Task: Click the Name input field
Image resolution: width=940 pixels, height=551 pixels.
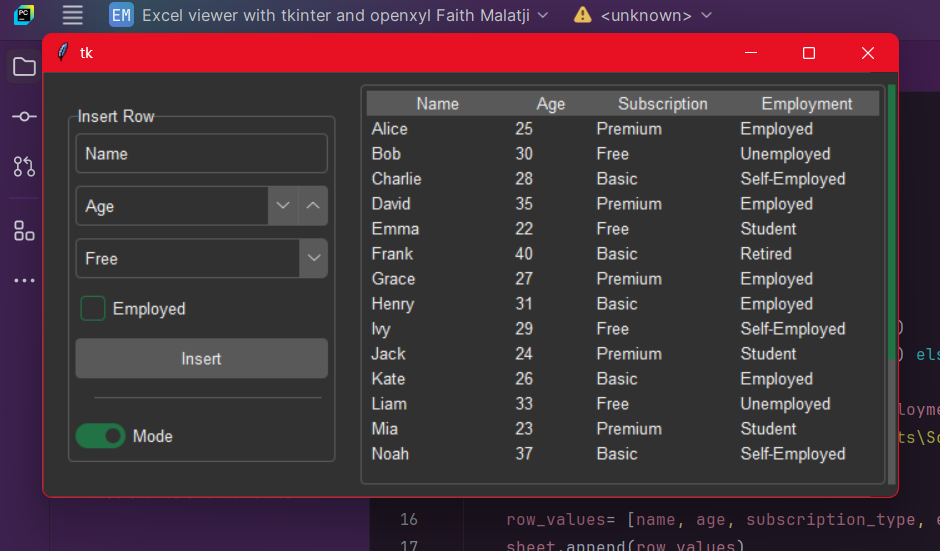Action: click(x=200, y=154)
